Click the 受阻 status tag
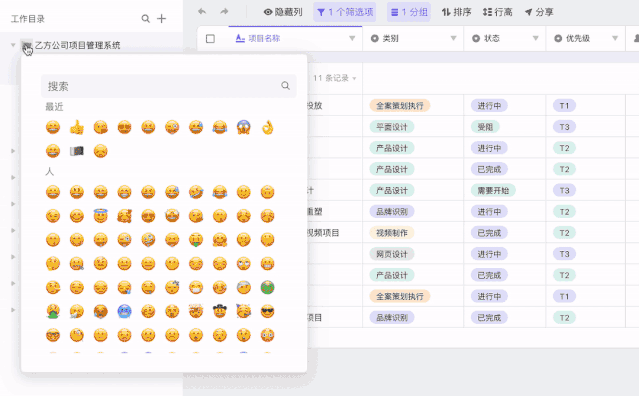This screenshot has height=396, width=639. [x=485, y=127]
